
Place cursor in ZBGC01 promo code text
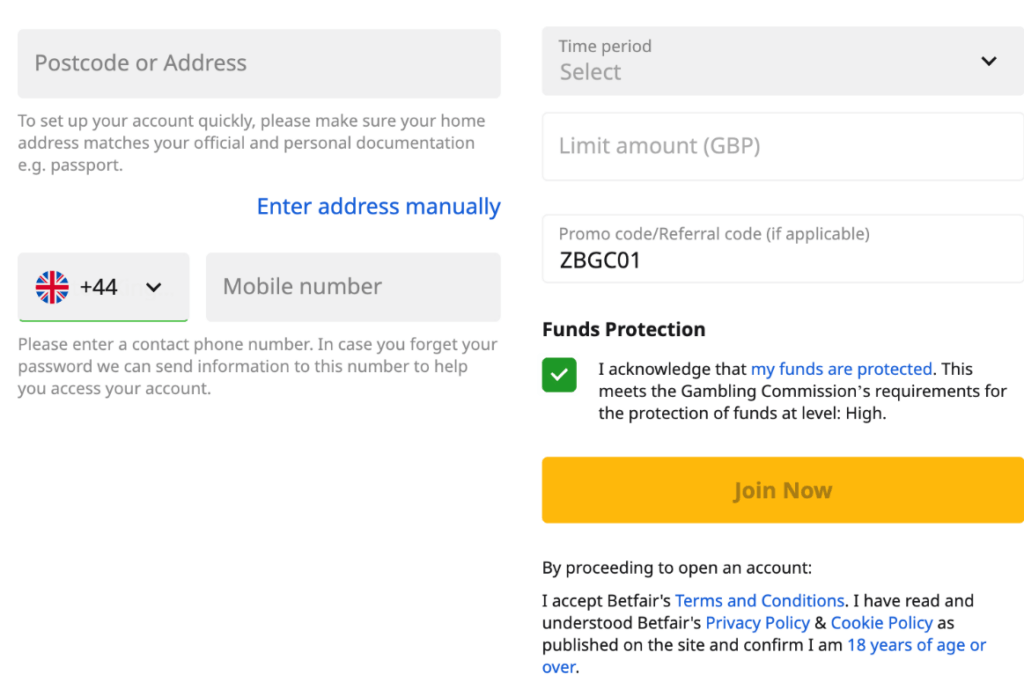pyautogui.click(x=600, y=261)
